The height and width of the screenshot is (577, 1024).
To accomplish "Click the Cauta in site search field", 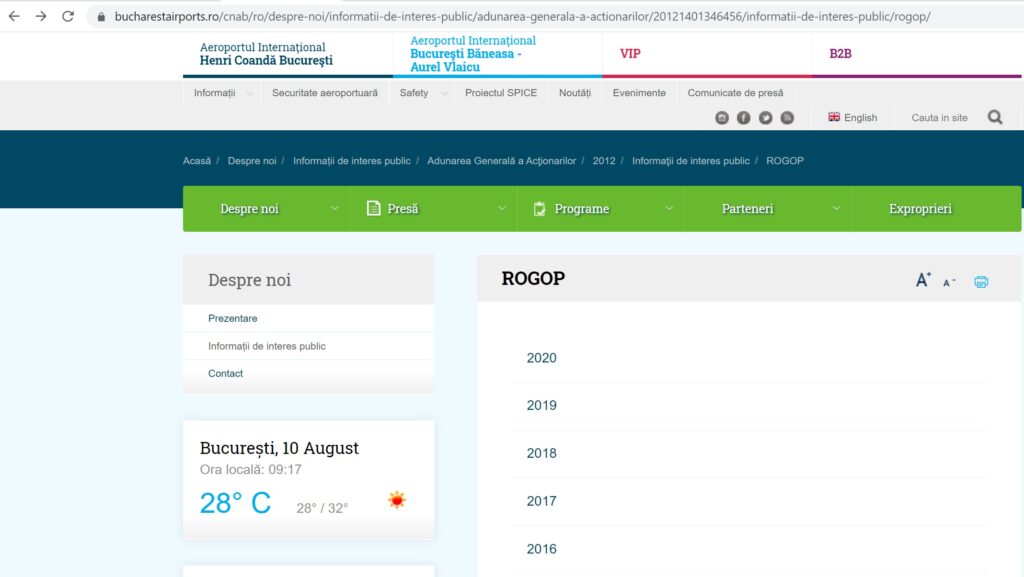I will click(x=939, y=117).
